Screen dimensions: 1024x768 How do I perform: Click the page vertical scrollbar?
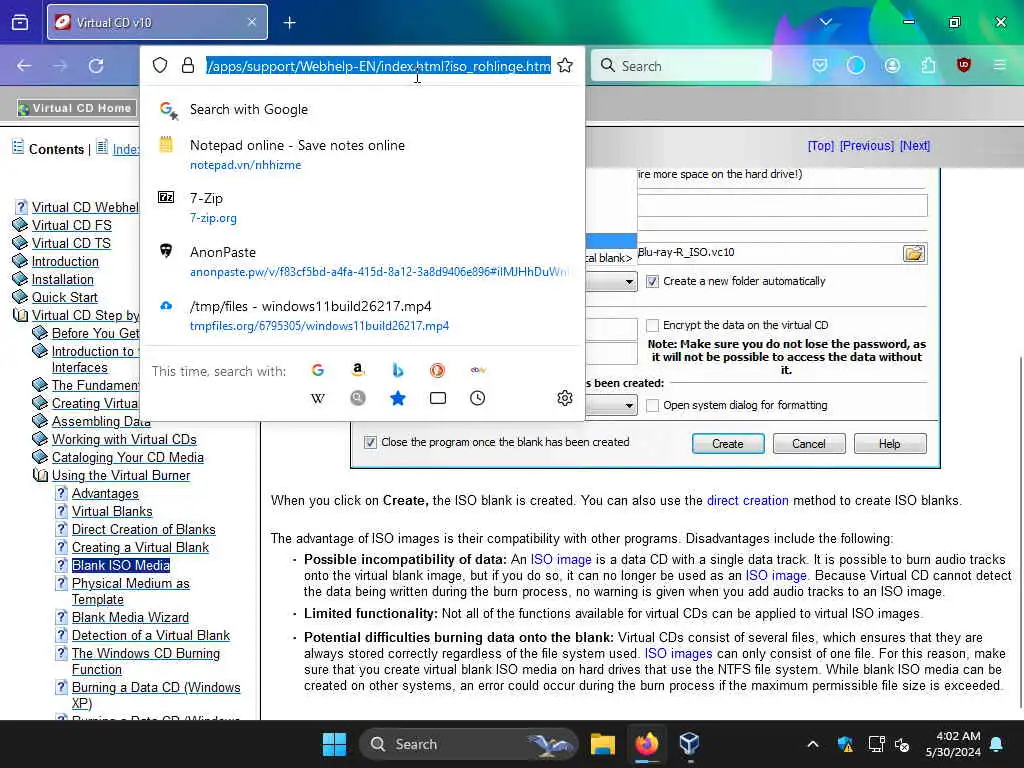1019,532
